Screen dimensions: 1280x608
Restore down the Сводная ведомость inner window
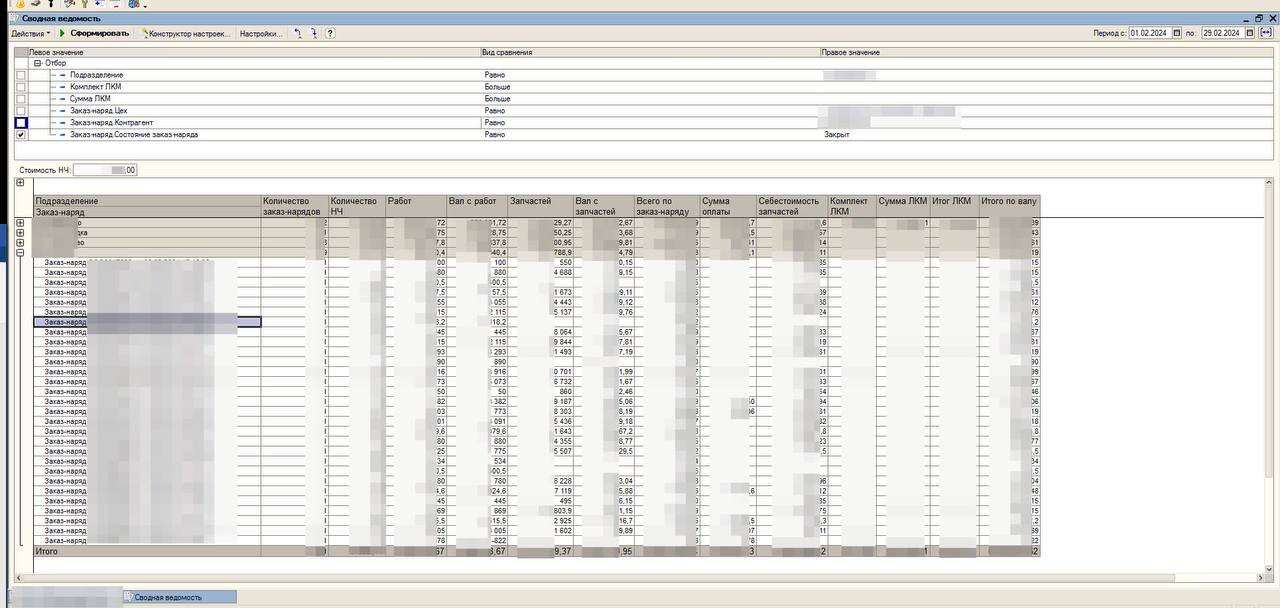tap(1258, 18)
